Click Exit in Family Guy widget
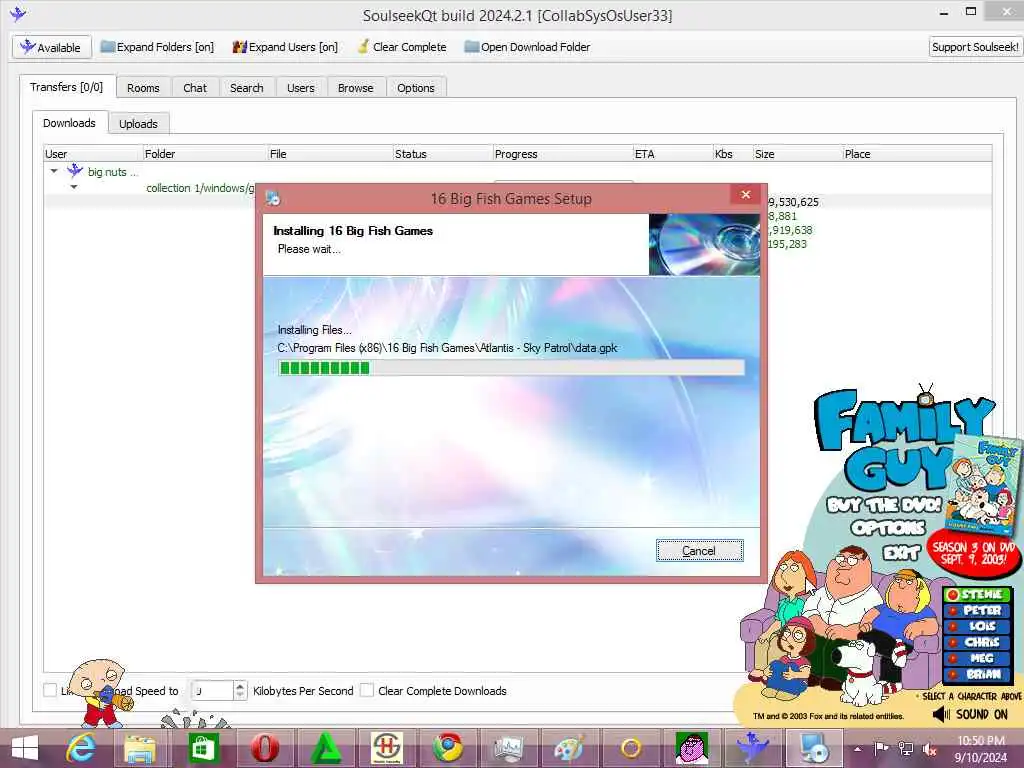This screenshot has height=768, width=1024. (902, 553)
